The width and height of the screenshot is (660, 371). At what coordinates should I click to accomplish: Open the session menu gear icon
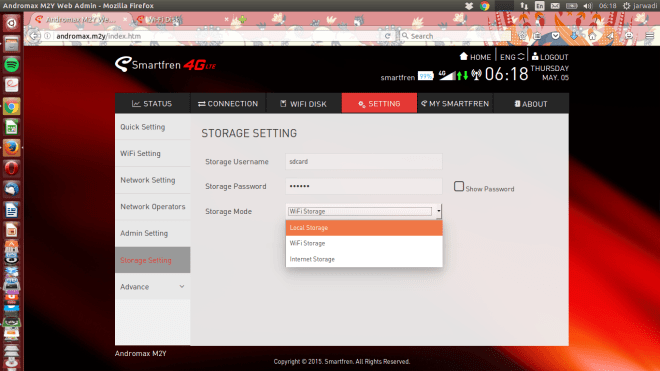tap(626, 6)
